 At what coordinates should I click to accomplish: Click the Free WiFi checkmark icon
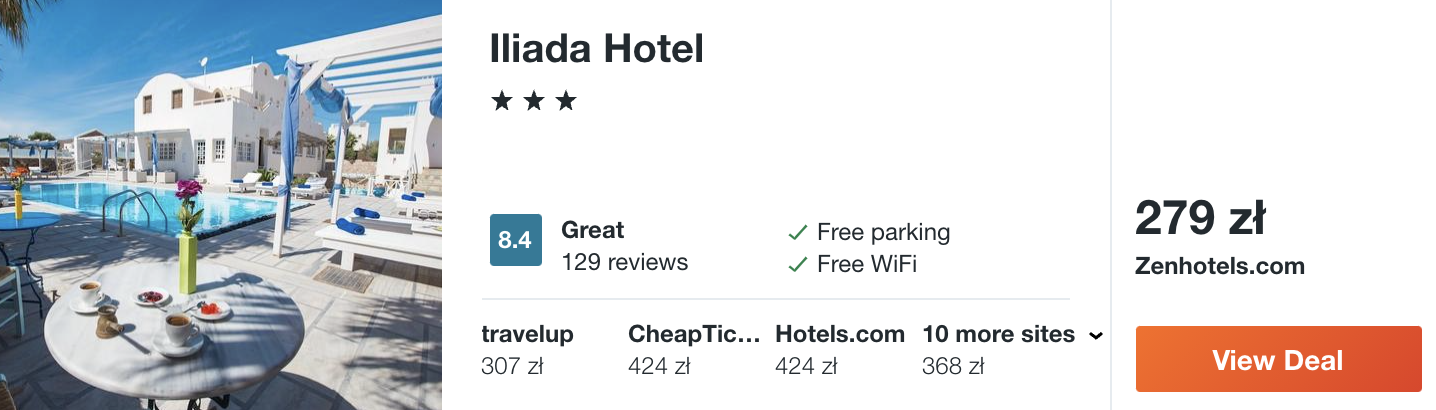[x=797, y=265]
